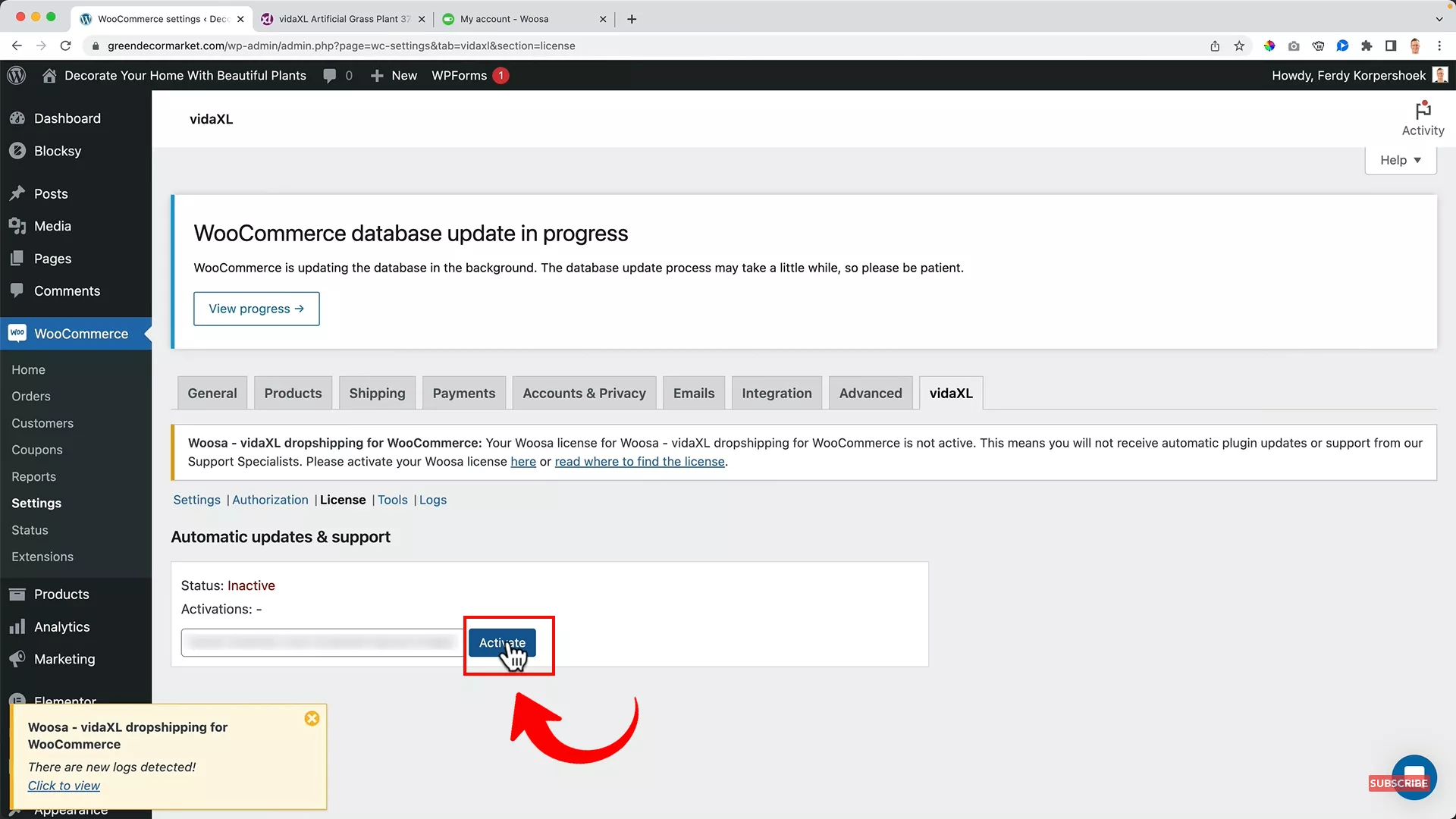Viewport: 1456px width, 819px height.
Task: Select the Posts pushpin icon
Action: pyautogui.click(x=17, y=193)
